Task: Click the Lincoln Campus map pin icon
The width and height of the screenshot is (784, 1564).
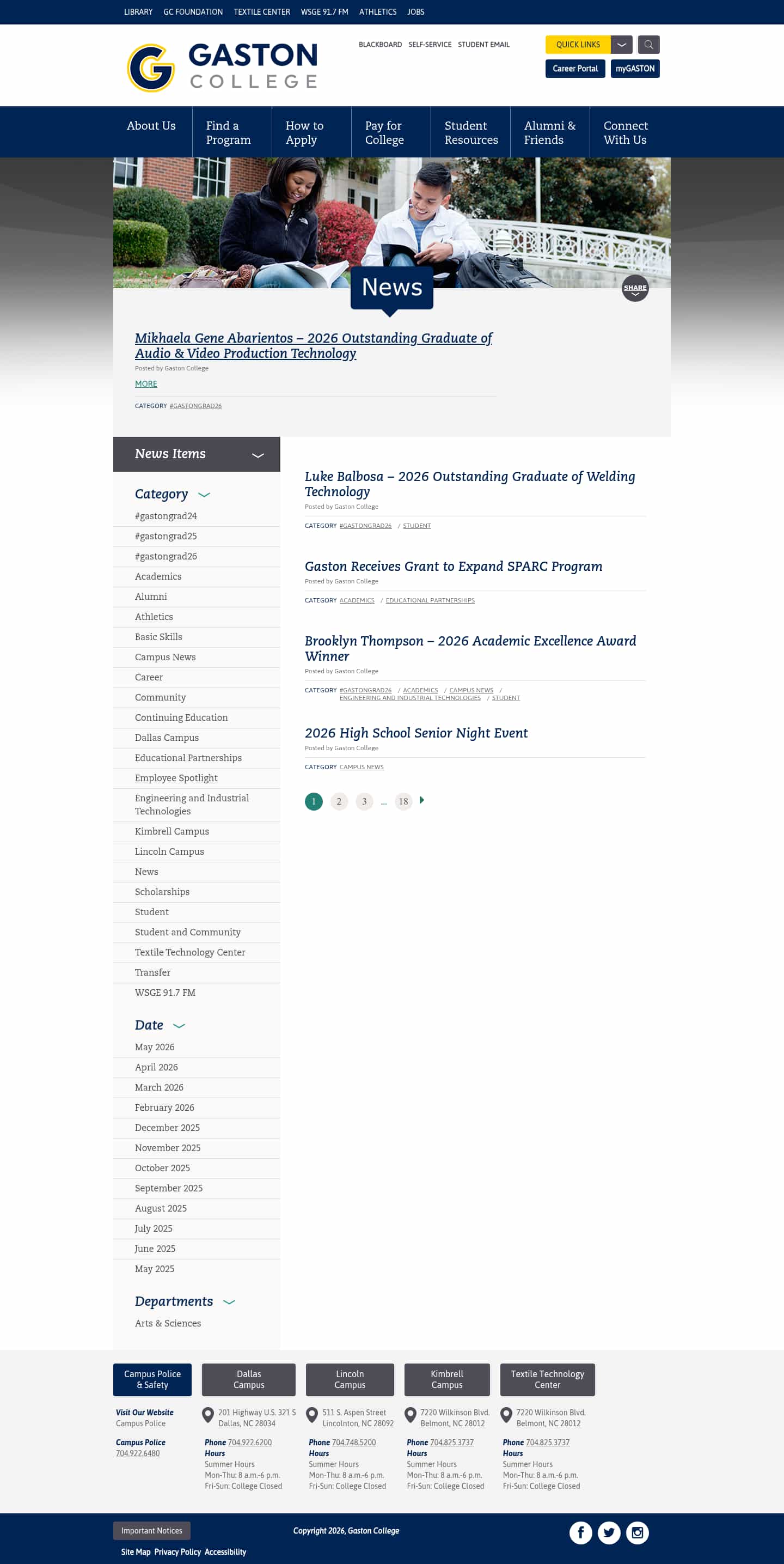Action: tap(312, 1415)
